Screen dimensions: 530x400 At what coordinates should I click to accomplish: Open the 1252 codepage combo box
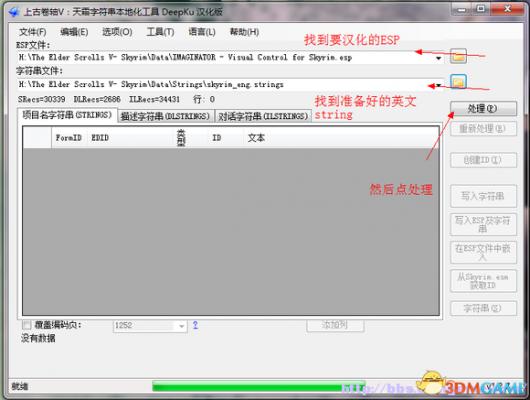tap(150, 326)
